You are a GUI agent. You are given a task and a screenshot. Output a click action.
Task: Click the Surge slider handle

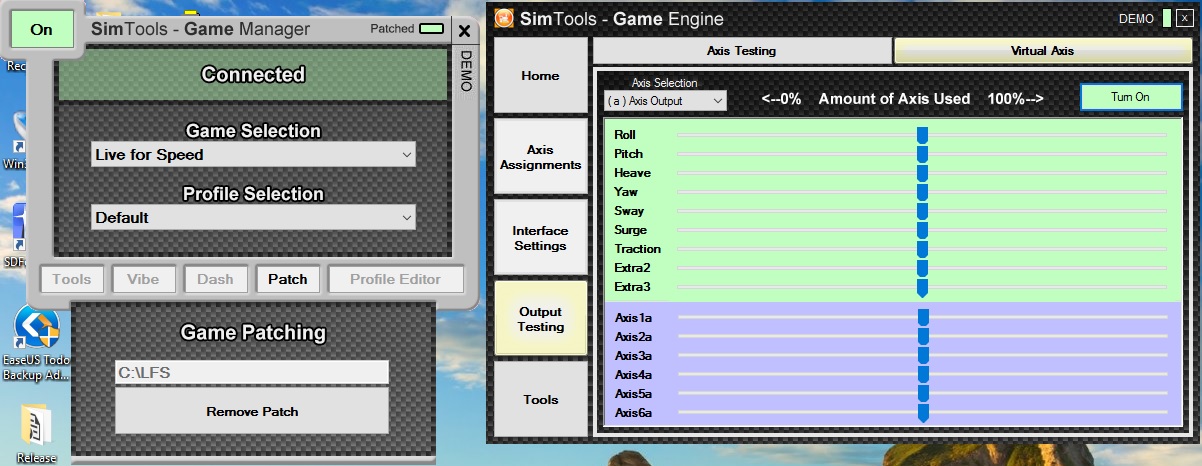(x=923, y=230)
